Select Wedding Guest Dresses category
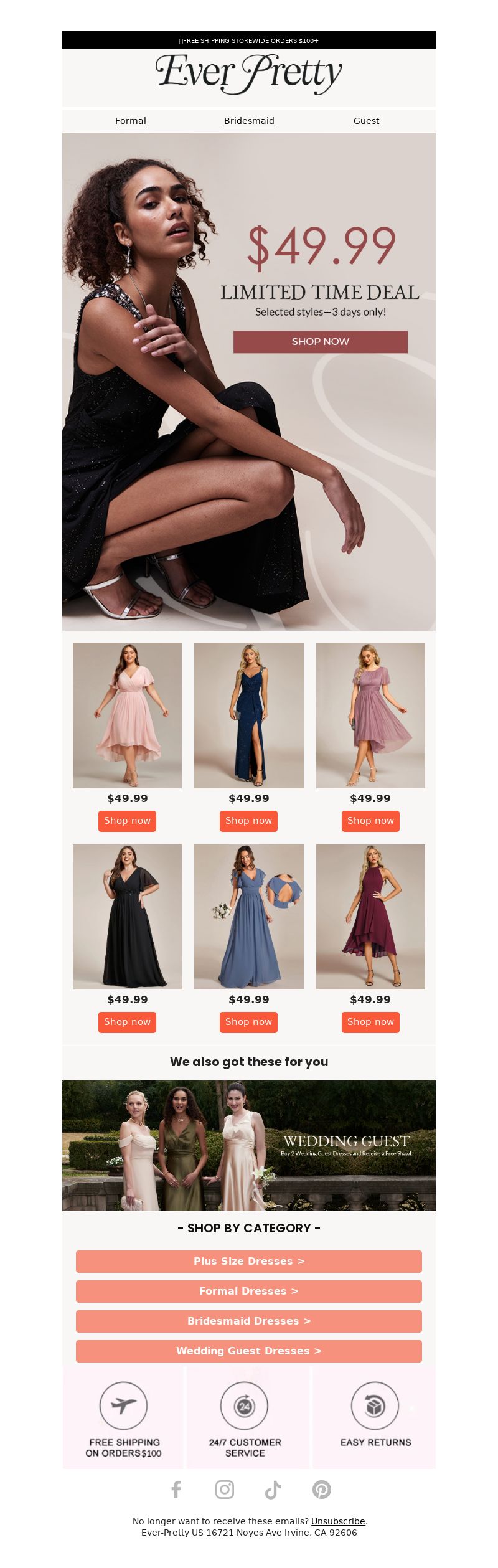Viewport: 498px width, 1568px height. coord(249,1351)
